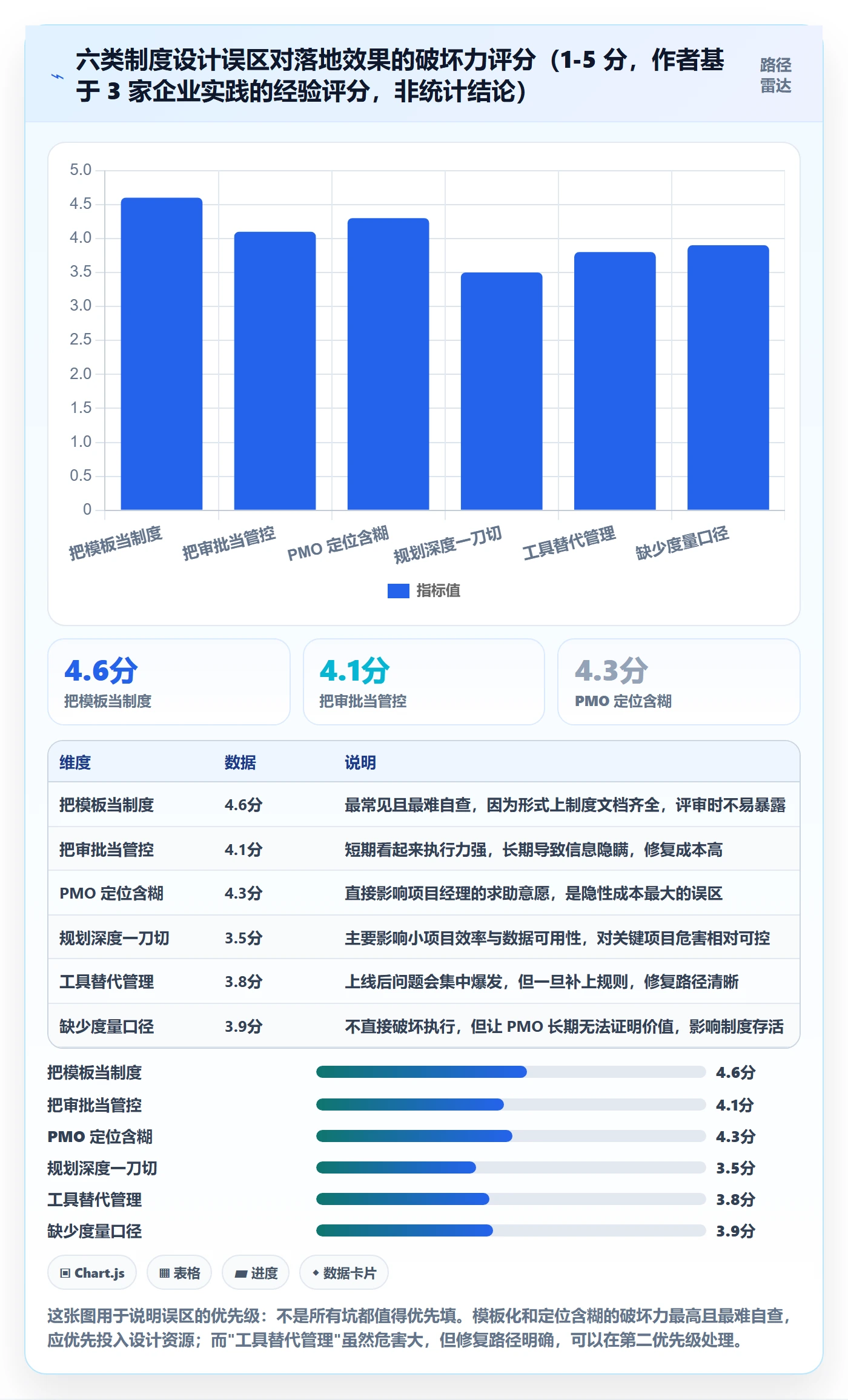
Task: Click the 缺少度量口径 progress bar
Action: click(x=511, y=1230)
